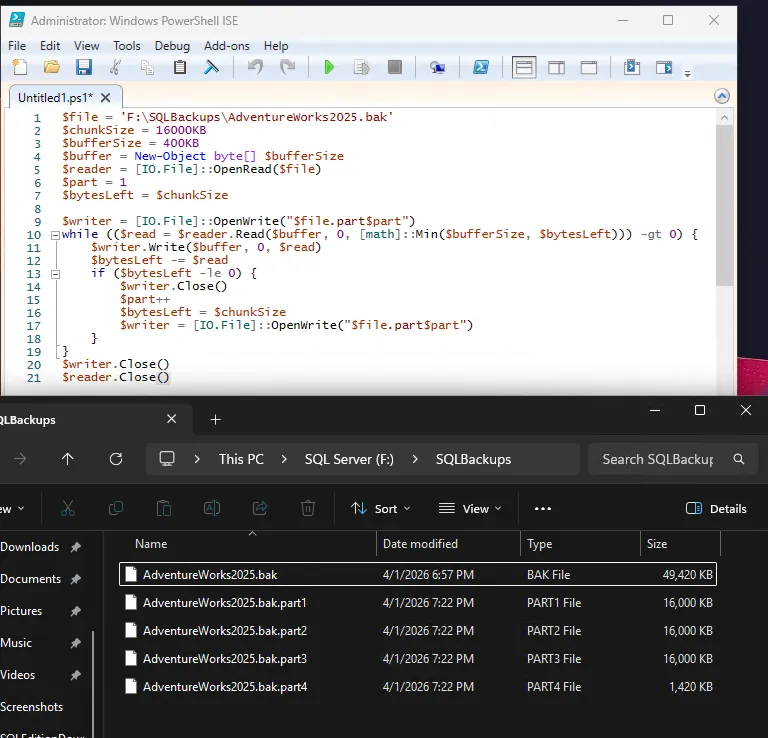Image resolution: width=768 pixels, height=738 pixels.
Task: Open Music in the navigation pane
Action: click(16, 643)
